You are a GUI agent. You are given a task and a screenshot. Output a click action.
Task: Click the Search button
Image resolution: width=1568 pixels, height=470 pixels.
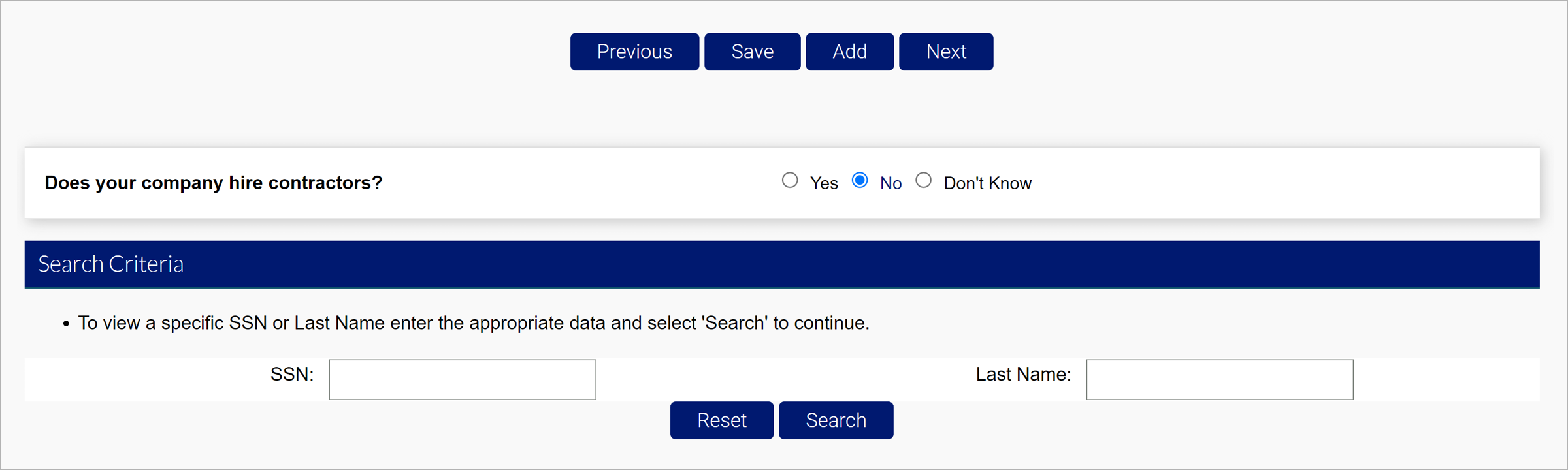[x=836, y=420]
